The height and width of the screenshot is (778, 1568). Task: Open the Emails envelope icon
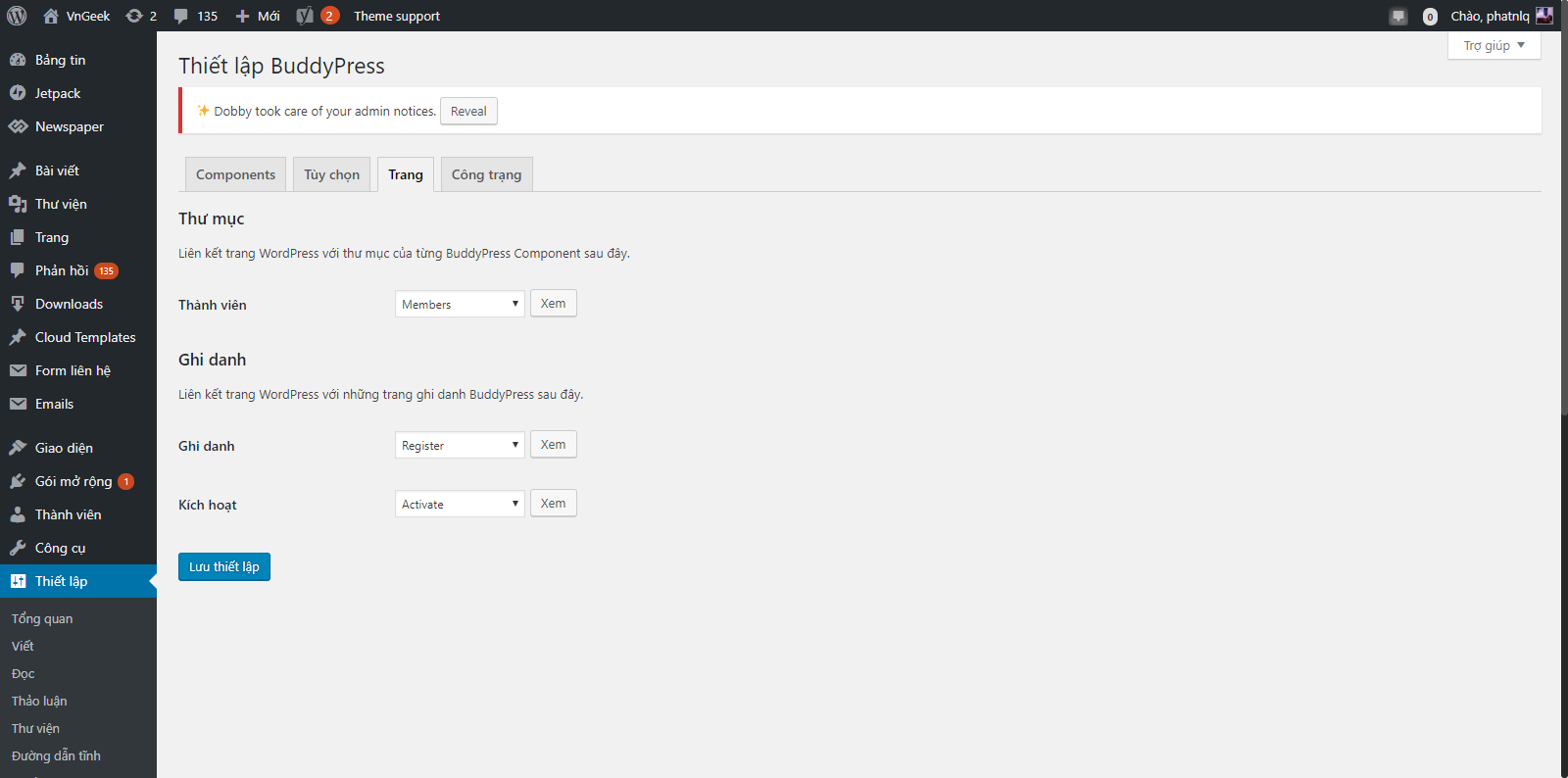(18, 404)
